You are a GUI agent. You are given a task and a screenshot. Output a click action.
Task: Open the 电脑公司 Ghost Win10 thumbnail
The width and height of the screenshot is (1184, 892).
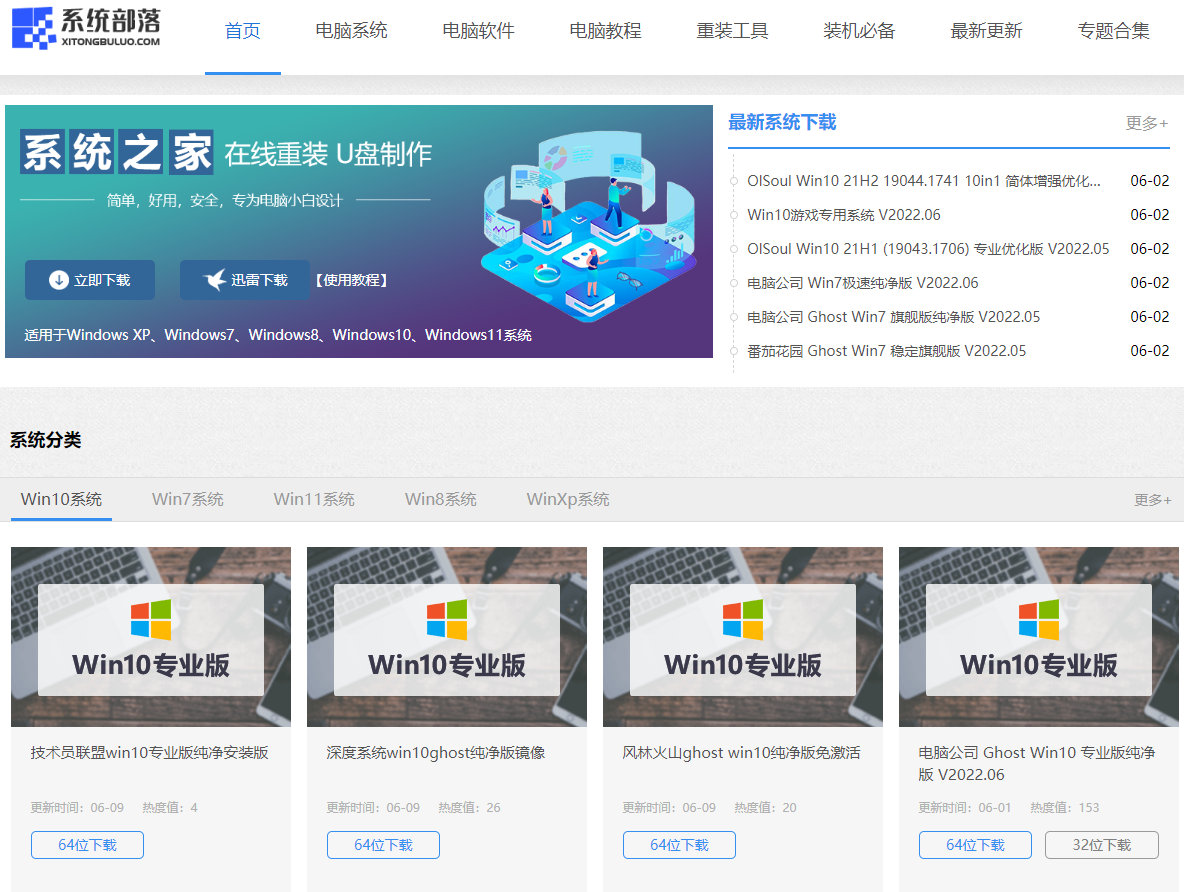1039,637
